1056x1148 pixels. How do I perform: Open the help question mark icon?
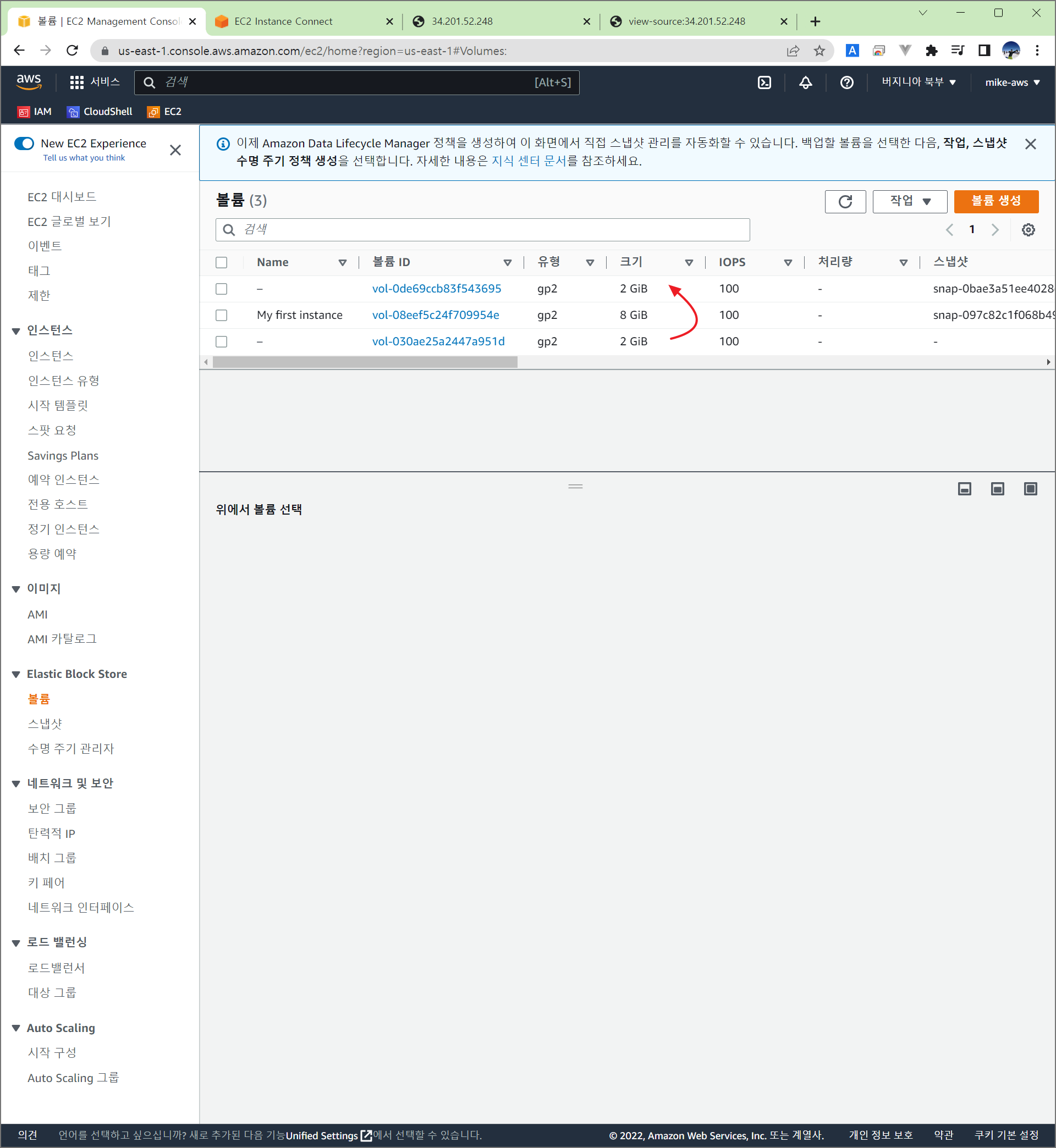tap(846, 82)
